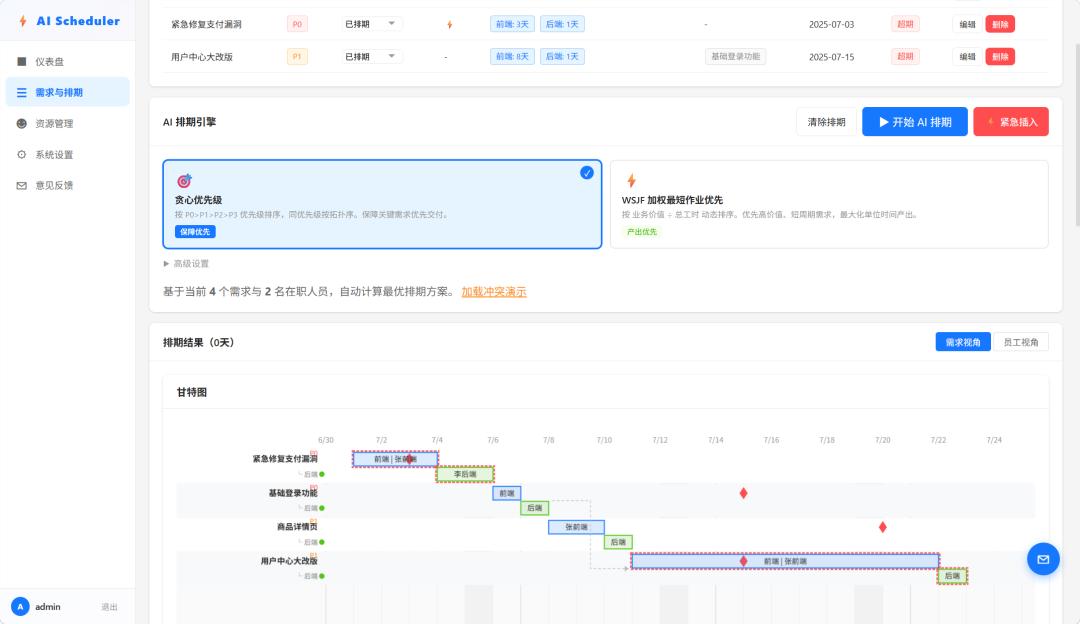
Task: Click the 商品详情页 Gantt row label
Action: coord(297,527)
